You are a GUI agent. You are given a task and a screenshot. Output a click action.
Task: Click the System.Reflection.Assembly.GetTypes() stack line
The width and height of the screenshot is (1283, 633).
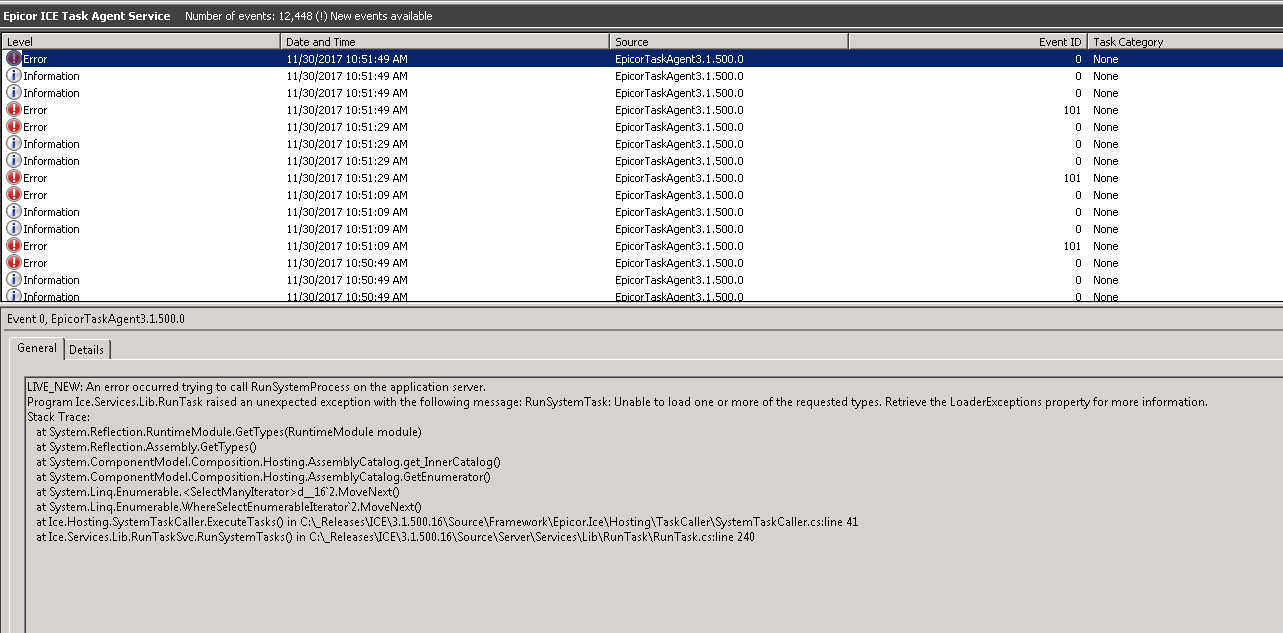tap(146, 447)
